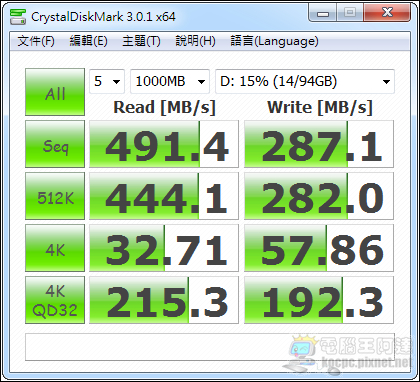Click the Read [MB/s] column header

click(164, 107)
